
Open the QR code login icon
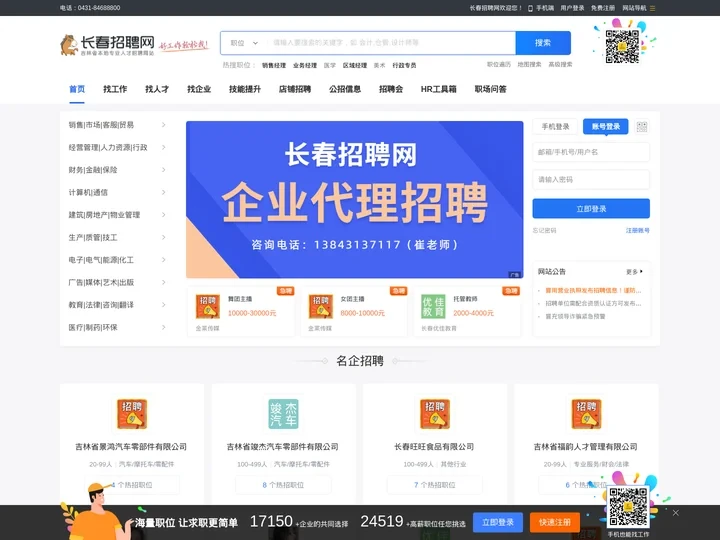[642, 127]
